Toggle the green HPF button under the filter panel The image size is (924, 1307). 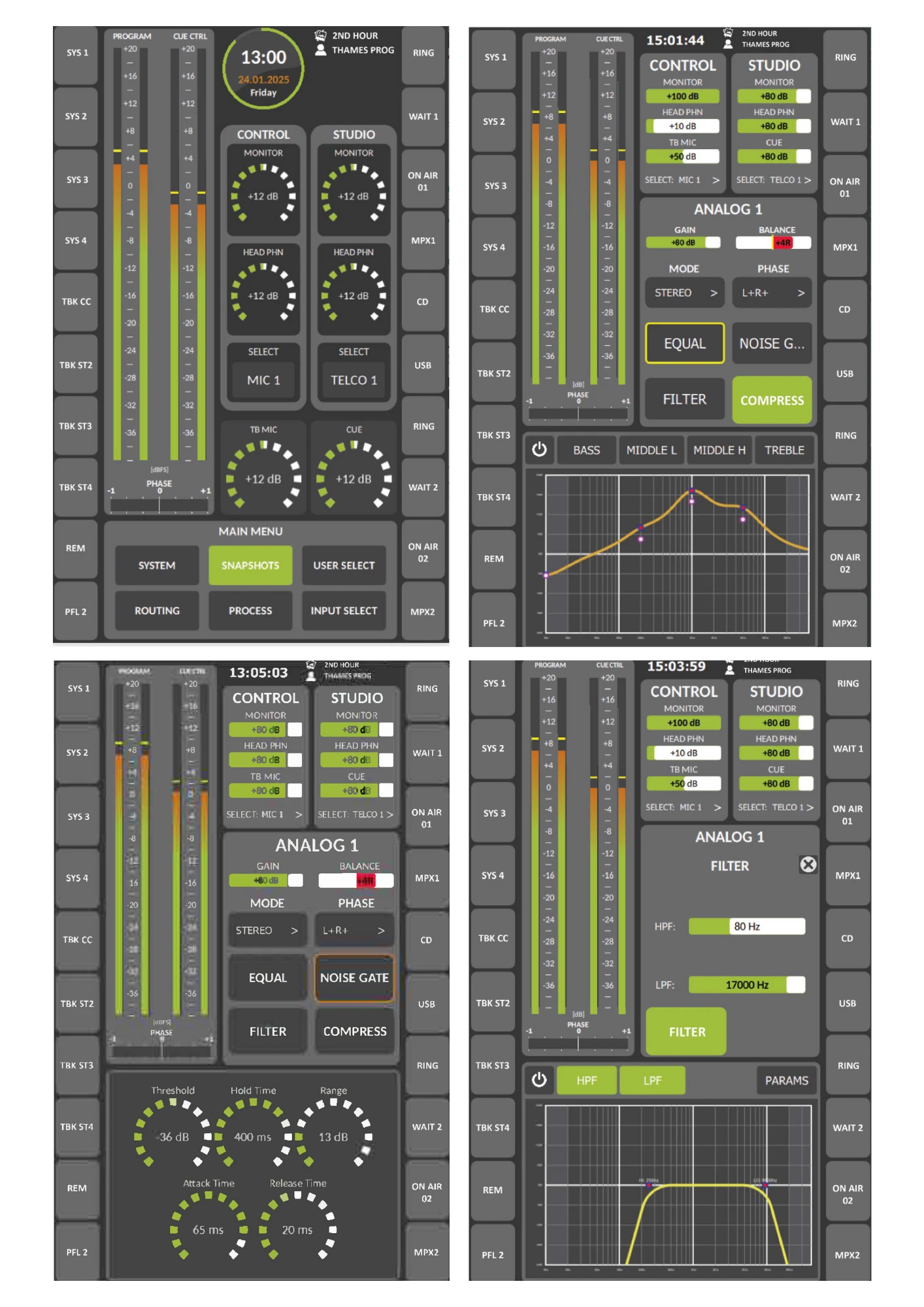[586, 1080]
